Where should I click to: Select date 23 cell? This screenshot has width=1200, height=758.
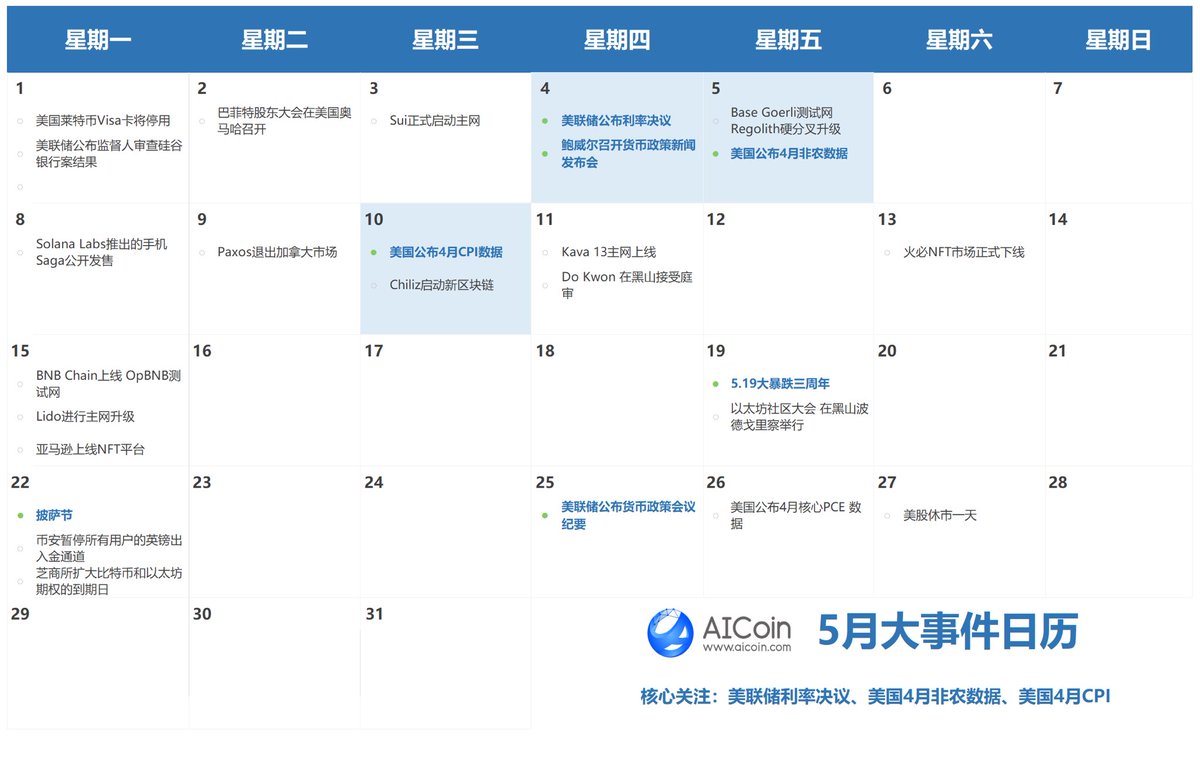point(274,533)
